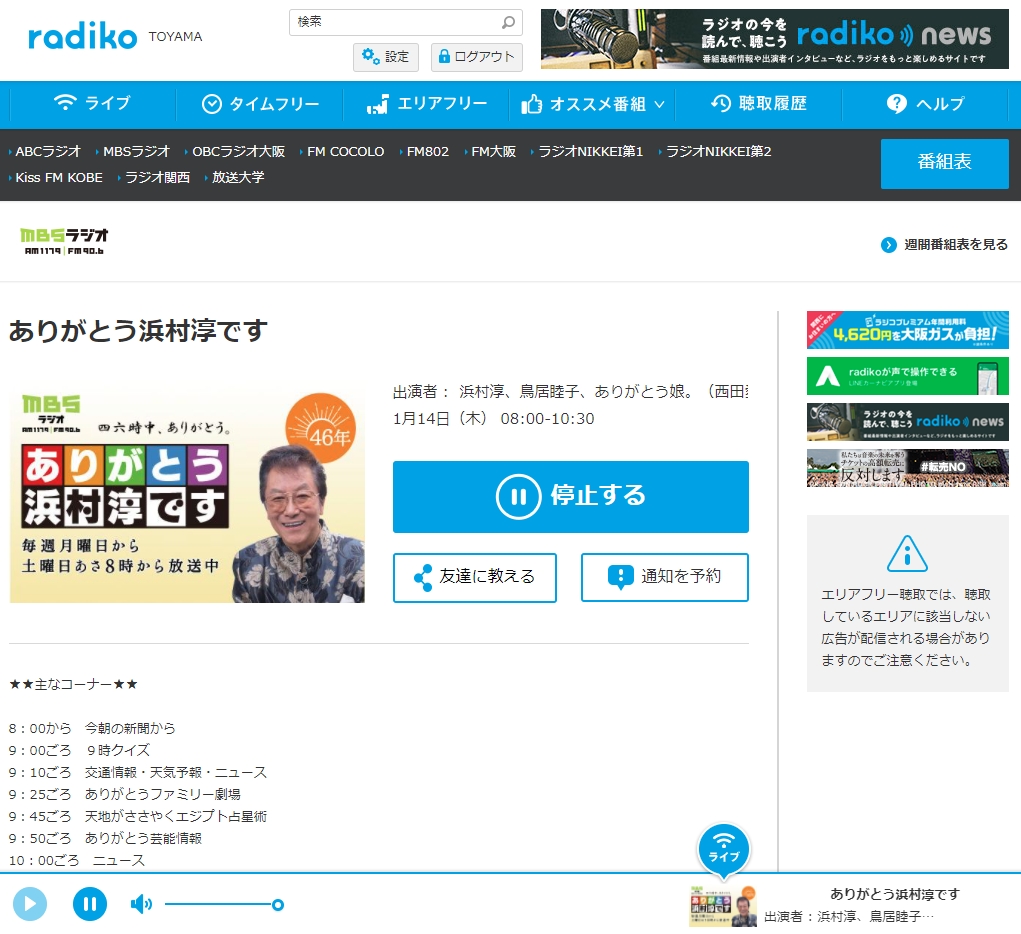Screen dimensions: 1021x934
Task: Expand the オススメ番組 dropdown
Action: [593, 104]
